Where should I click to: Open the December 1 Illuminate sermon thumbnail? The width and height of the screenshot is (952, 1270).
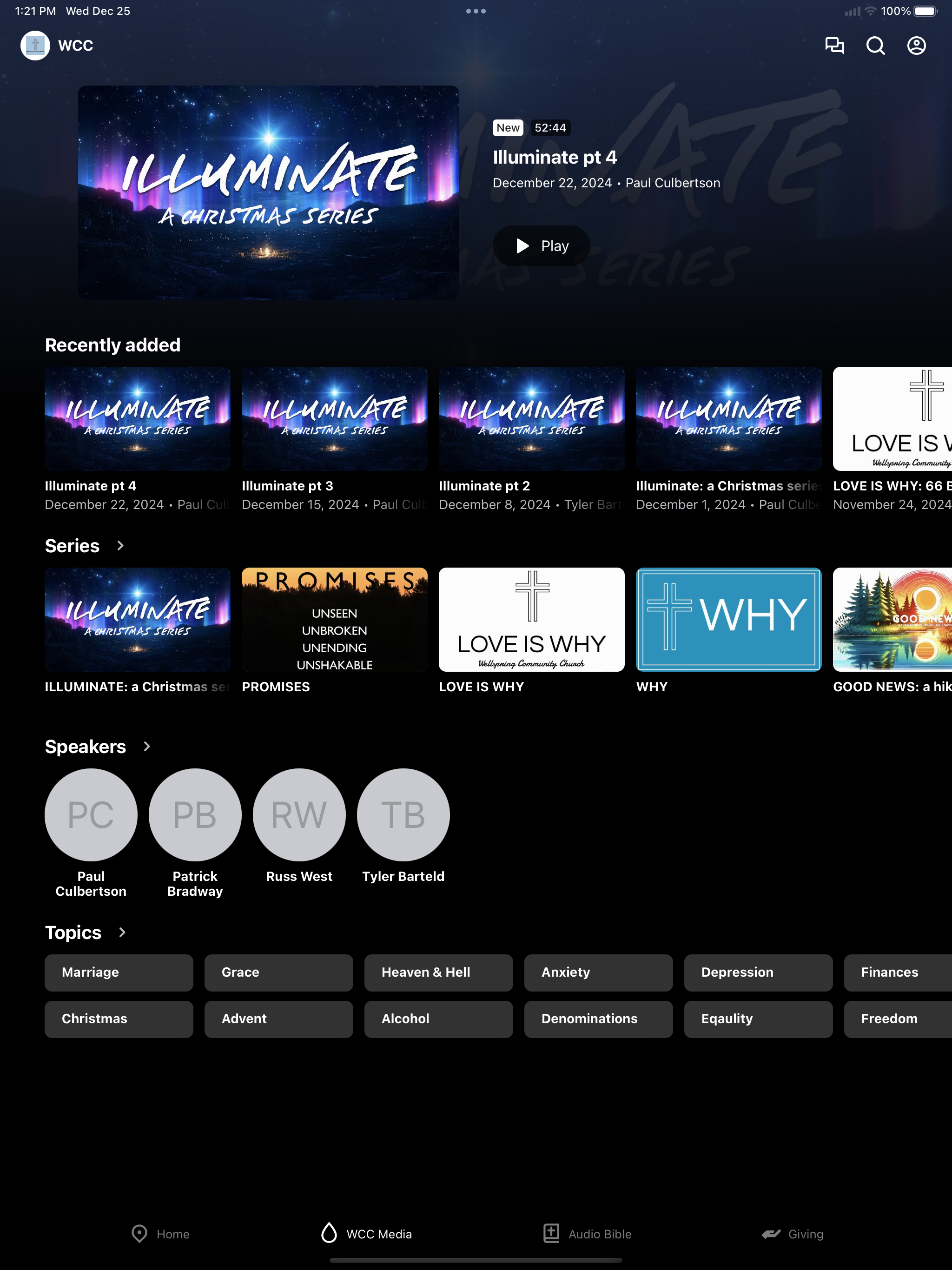pos(728,418)
